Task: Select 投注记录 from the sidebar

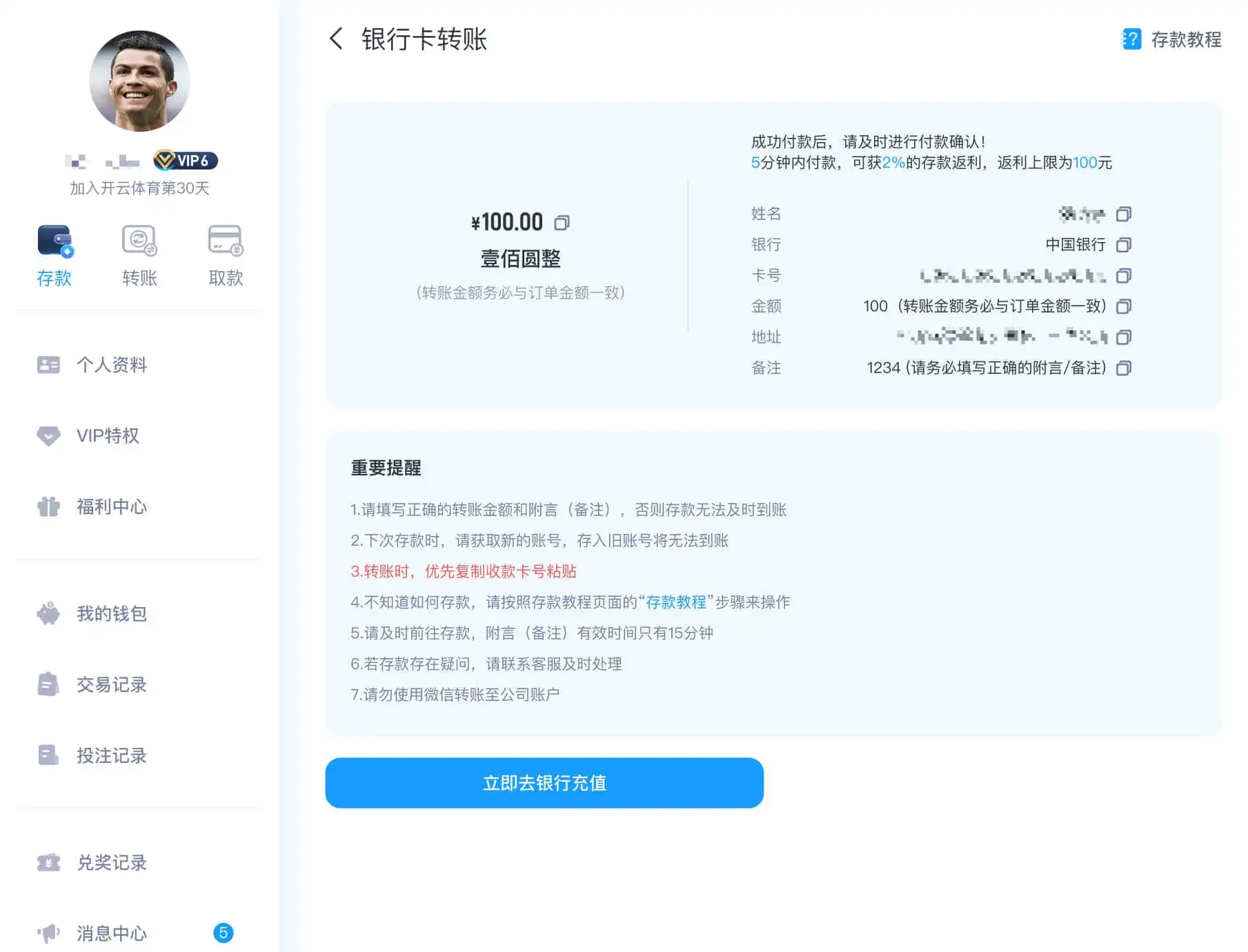Action: coord(111,756)
